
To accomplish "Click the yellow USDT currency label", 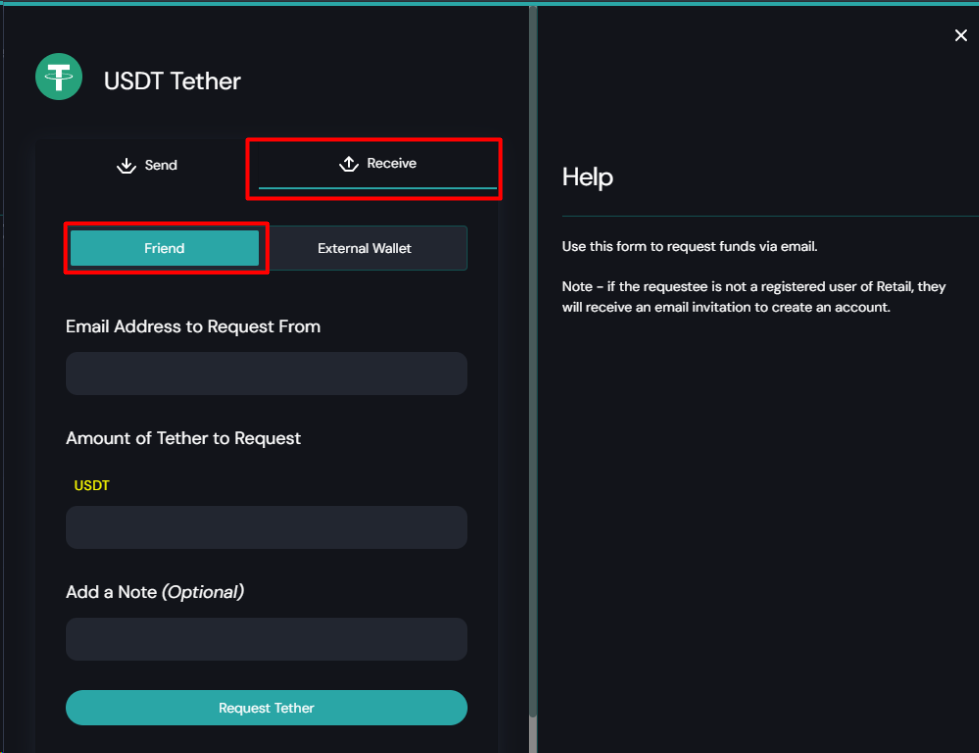I will pos(92,485).
